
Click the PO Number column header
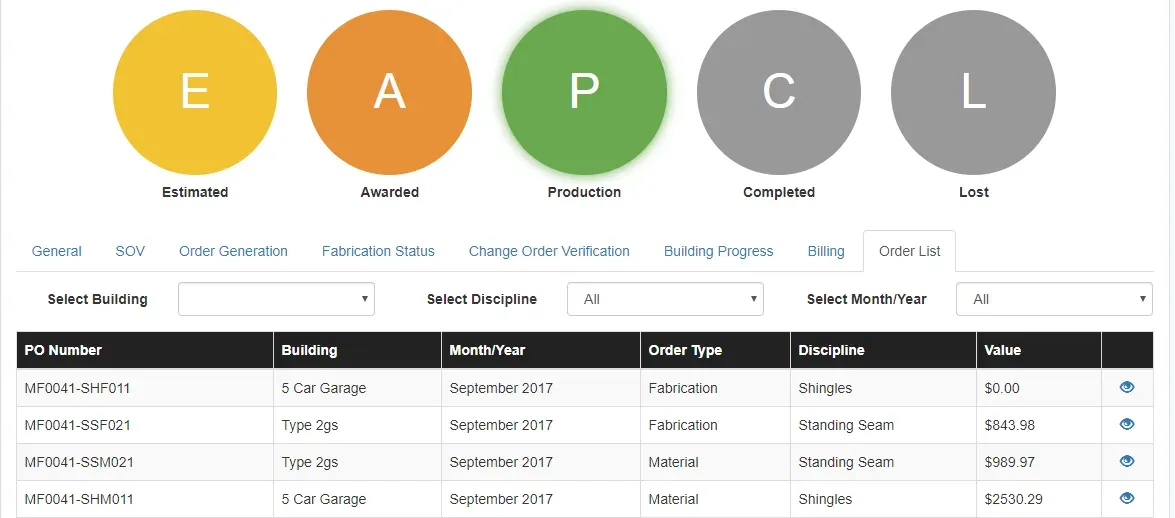point(145,350)
